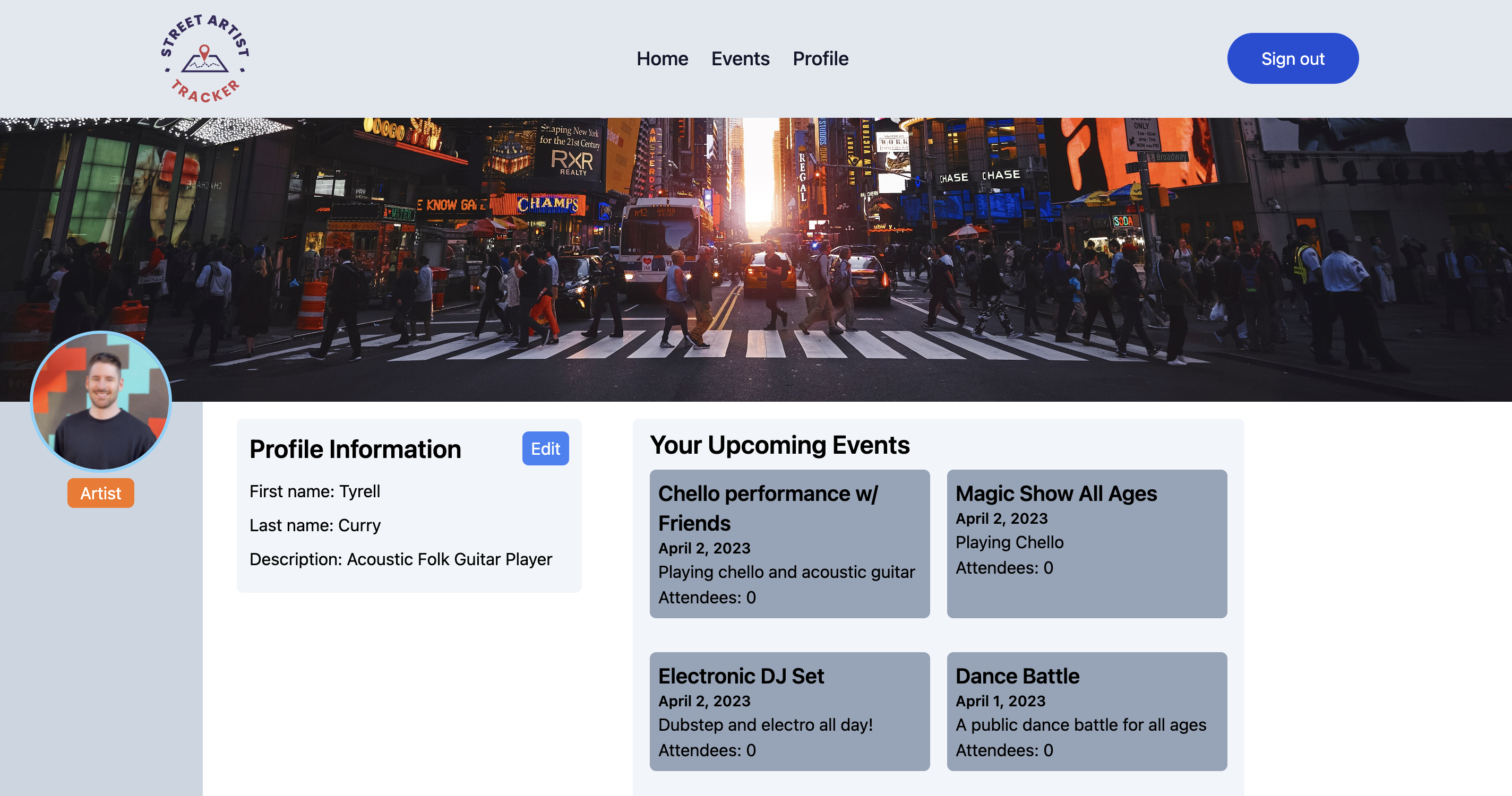Click the orange Artist badge

click(x=100, y=494)
